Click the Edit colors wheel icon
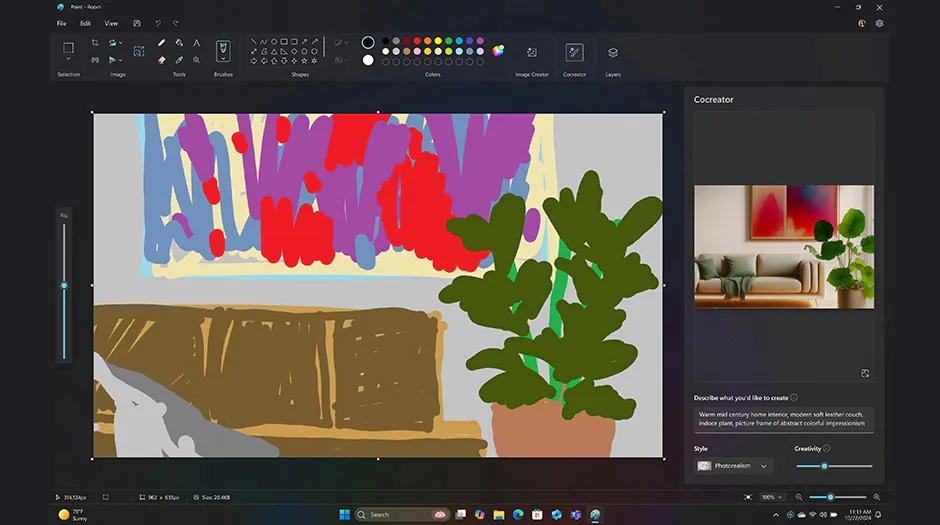940x525 pixels. coord(498,51)
